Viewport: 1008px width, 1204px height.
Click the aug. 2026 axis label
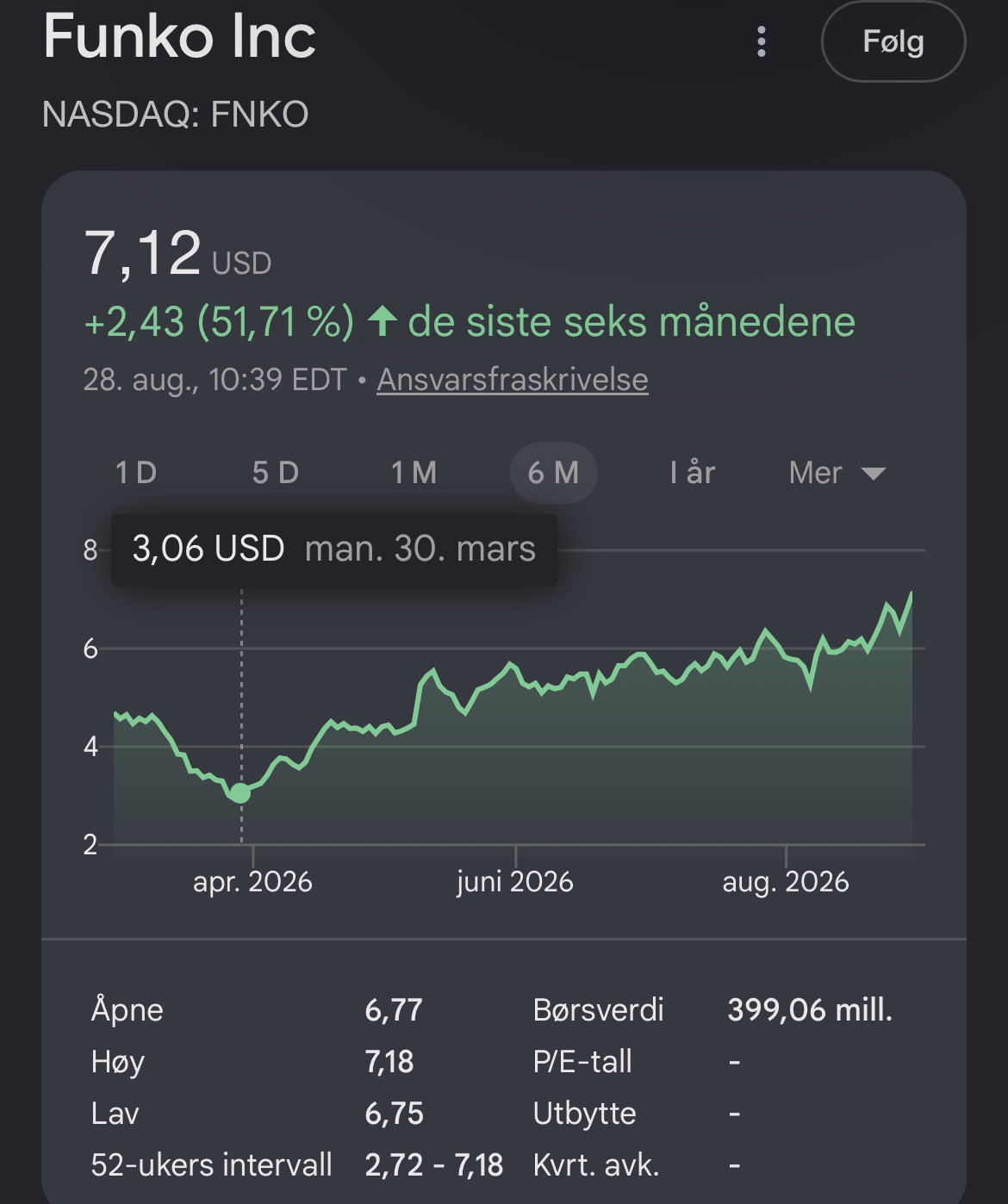786,882
